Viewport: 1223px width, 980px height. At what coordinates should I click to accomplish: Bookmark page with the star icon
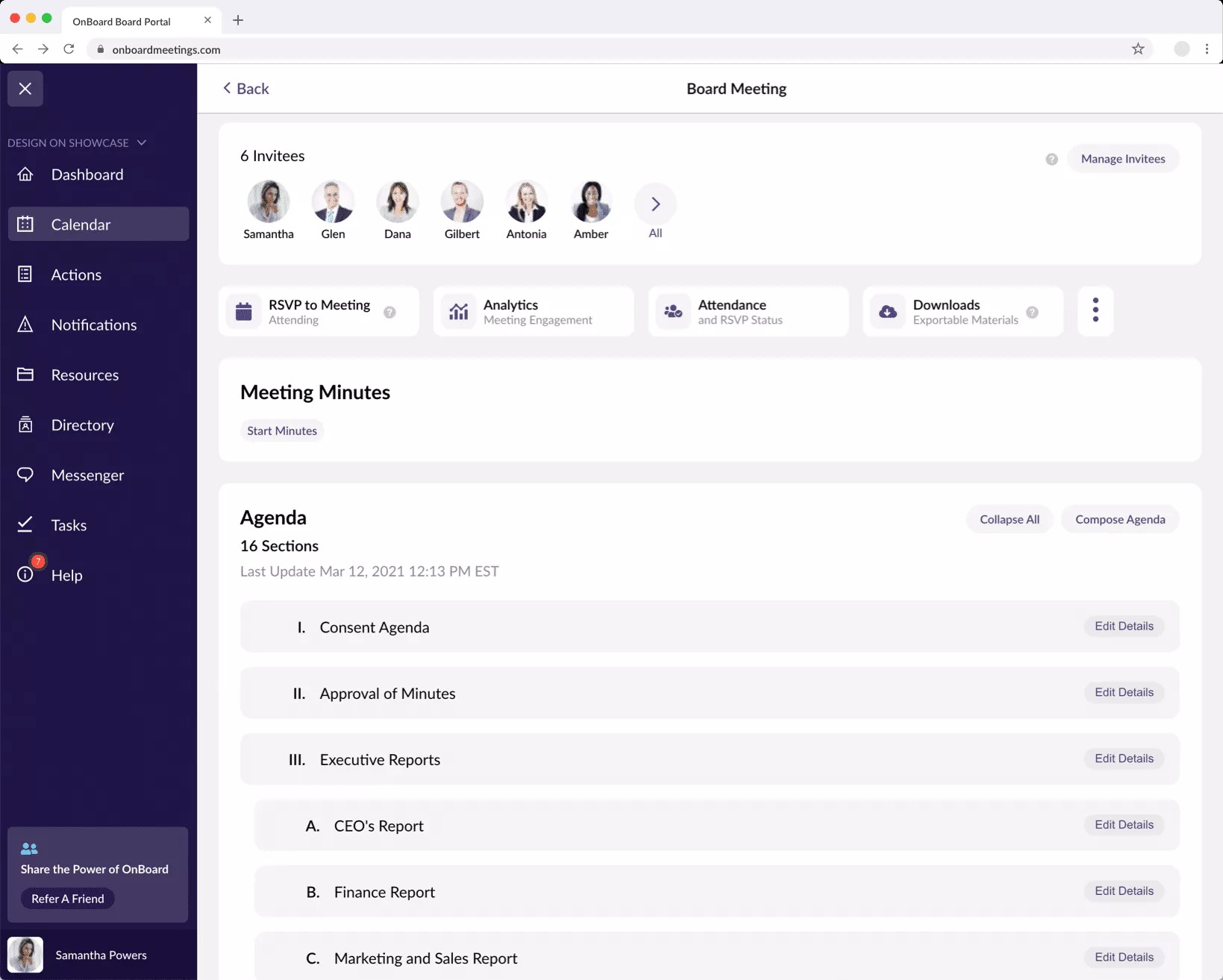(1138, 49)
